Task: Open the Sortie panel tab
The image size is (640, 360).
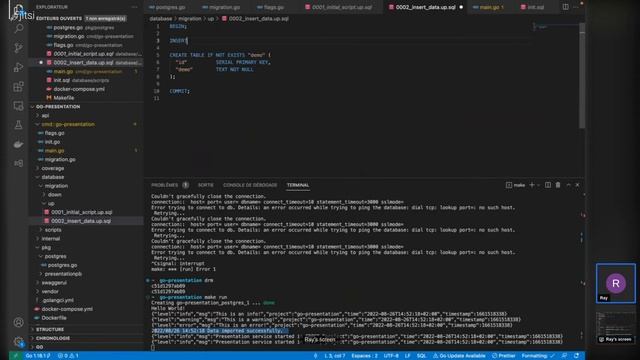Action: (205, 185)
